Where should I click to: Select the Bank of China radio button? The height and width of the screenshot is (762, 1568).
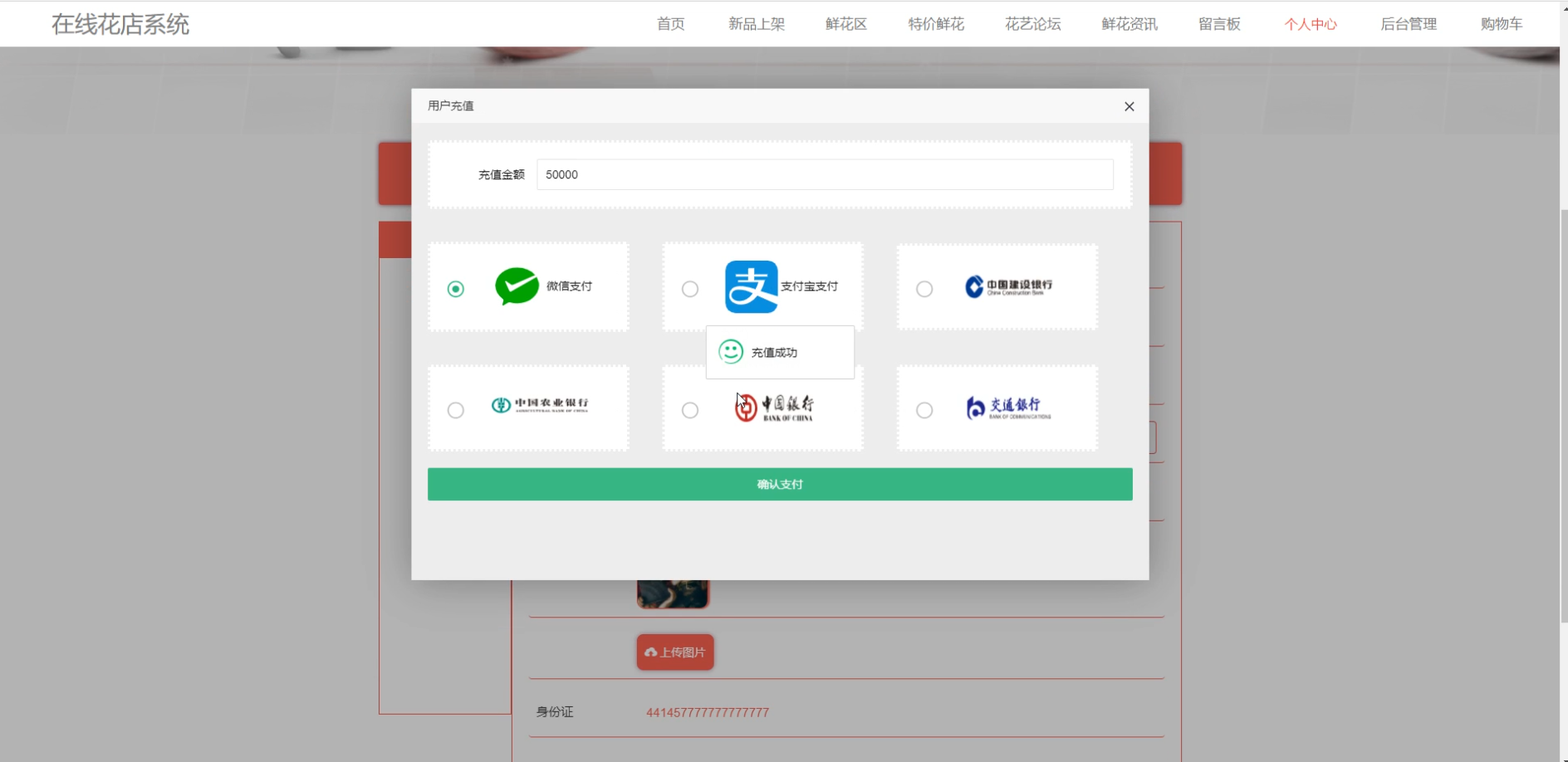tap(690, 410)
